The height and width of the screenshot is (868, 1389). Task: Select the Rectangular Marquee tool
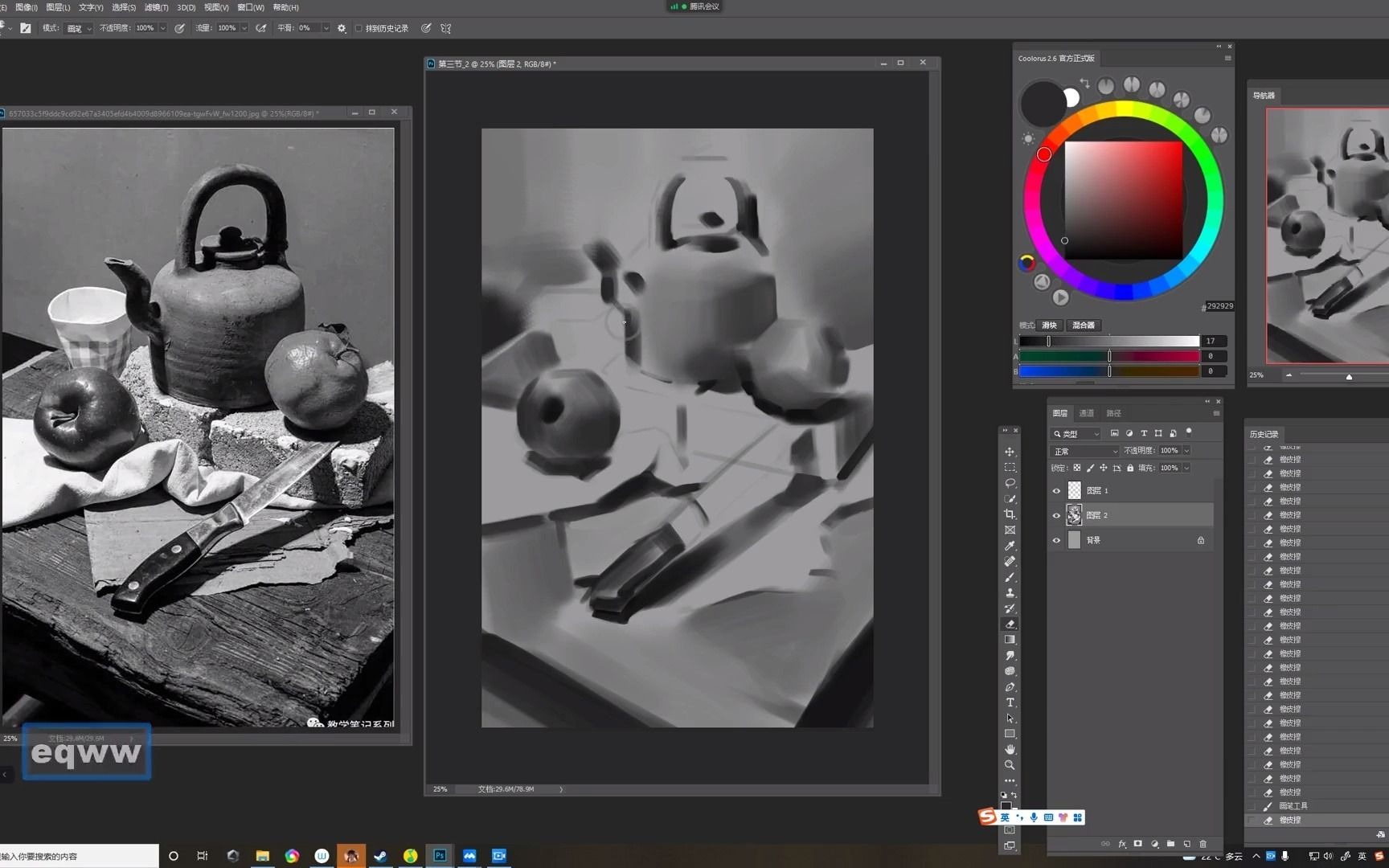click(1010, 468)
